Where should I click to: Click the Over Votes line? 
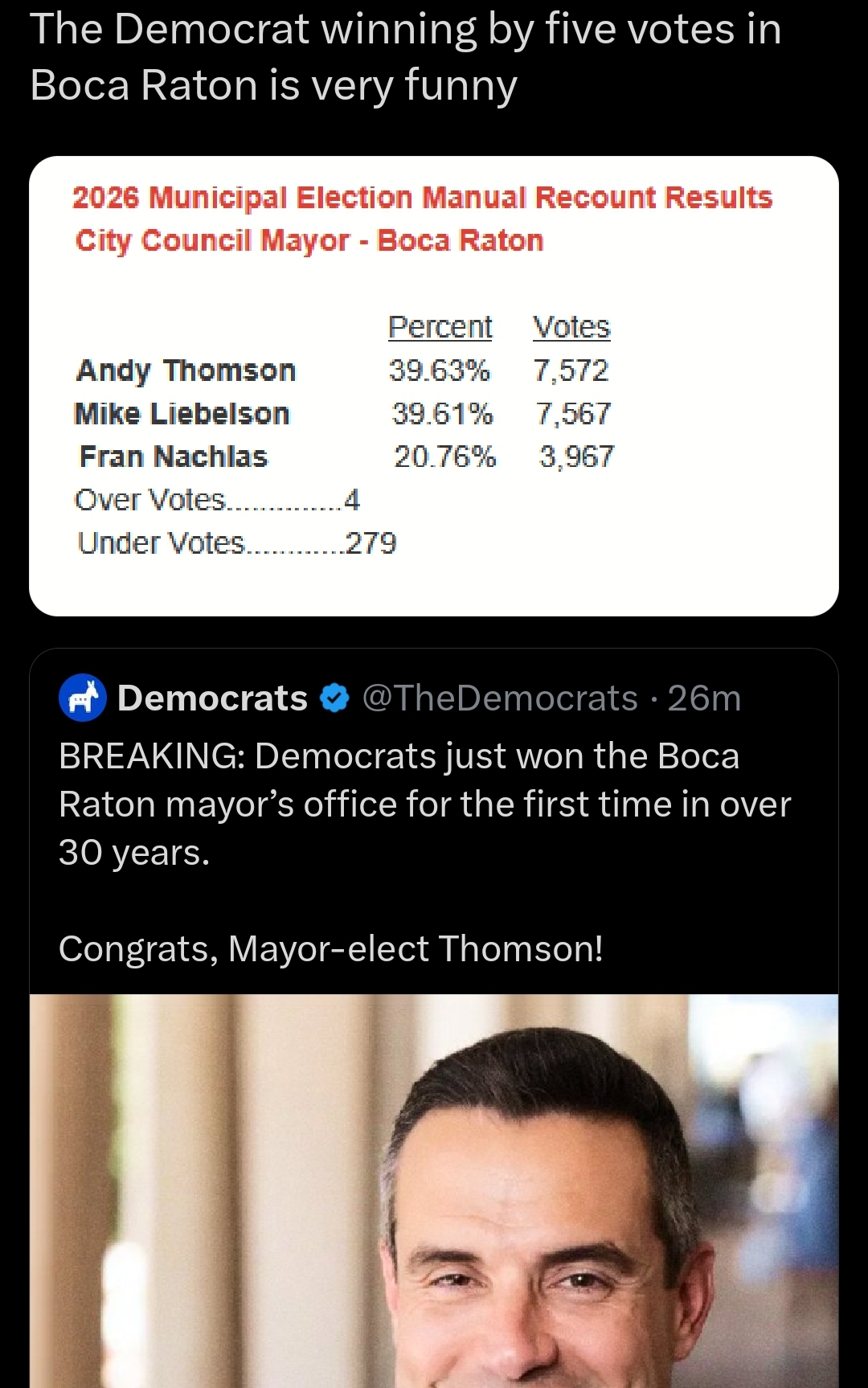pos(217,500)
